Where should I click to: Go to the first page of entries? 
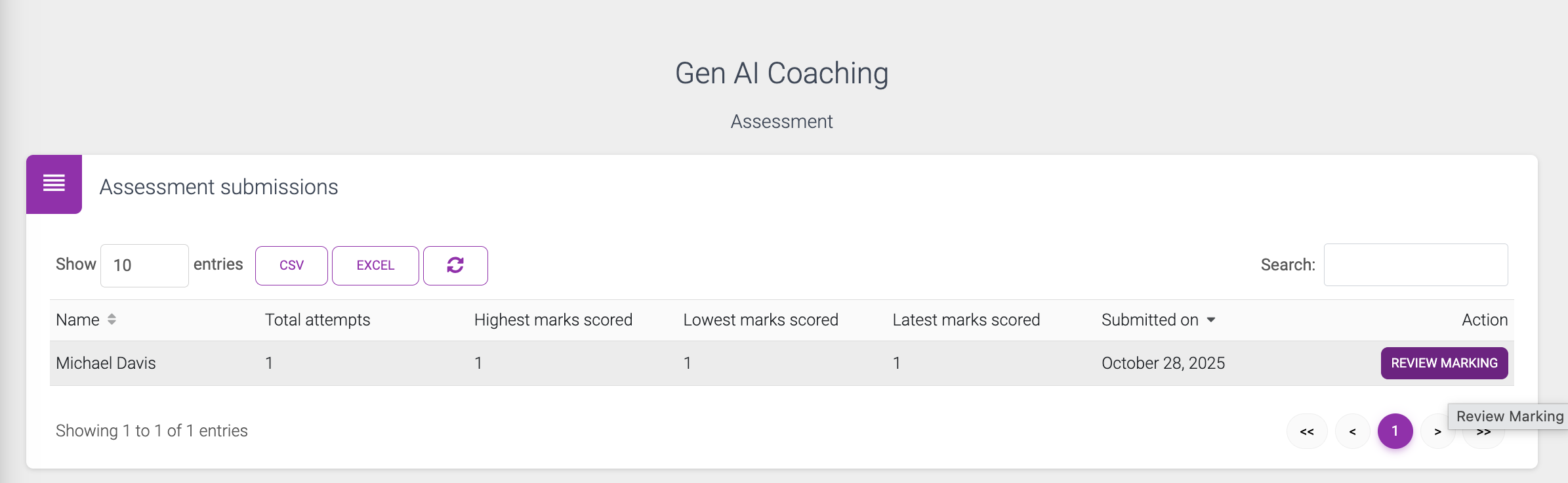(x=1307, y=431)
